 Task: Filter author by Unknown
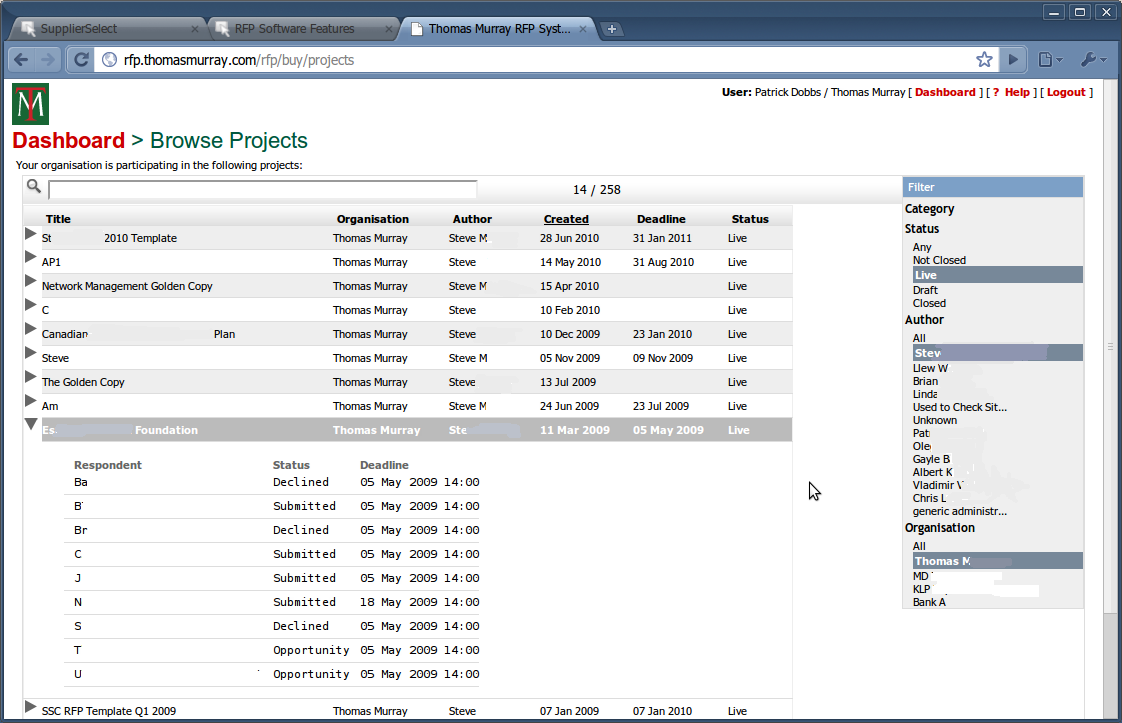click(935, 420)
